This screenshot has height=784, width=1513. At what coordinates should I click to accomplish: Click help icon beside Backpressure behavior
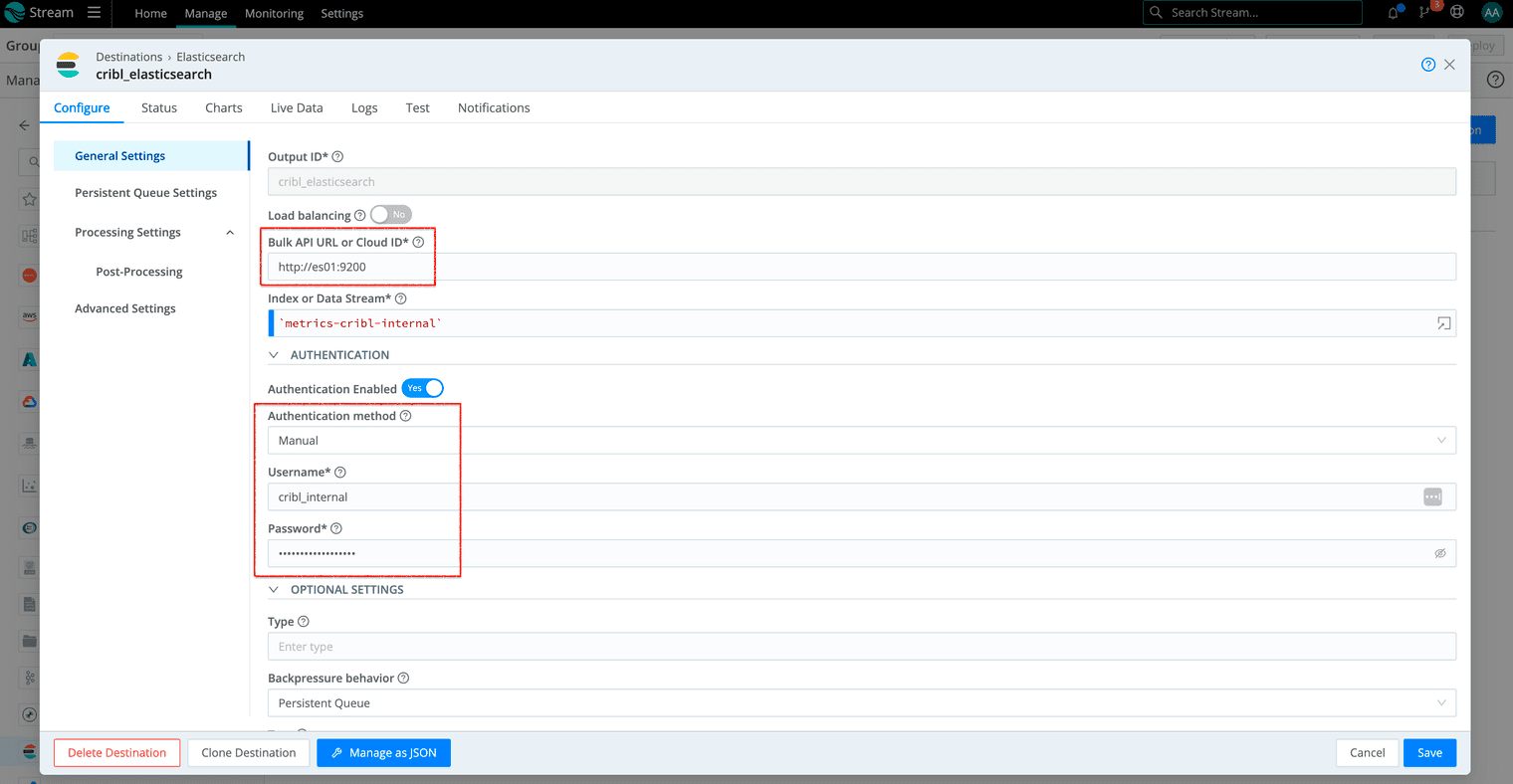coord(403,679)
